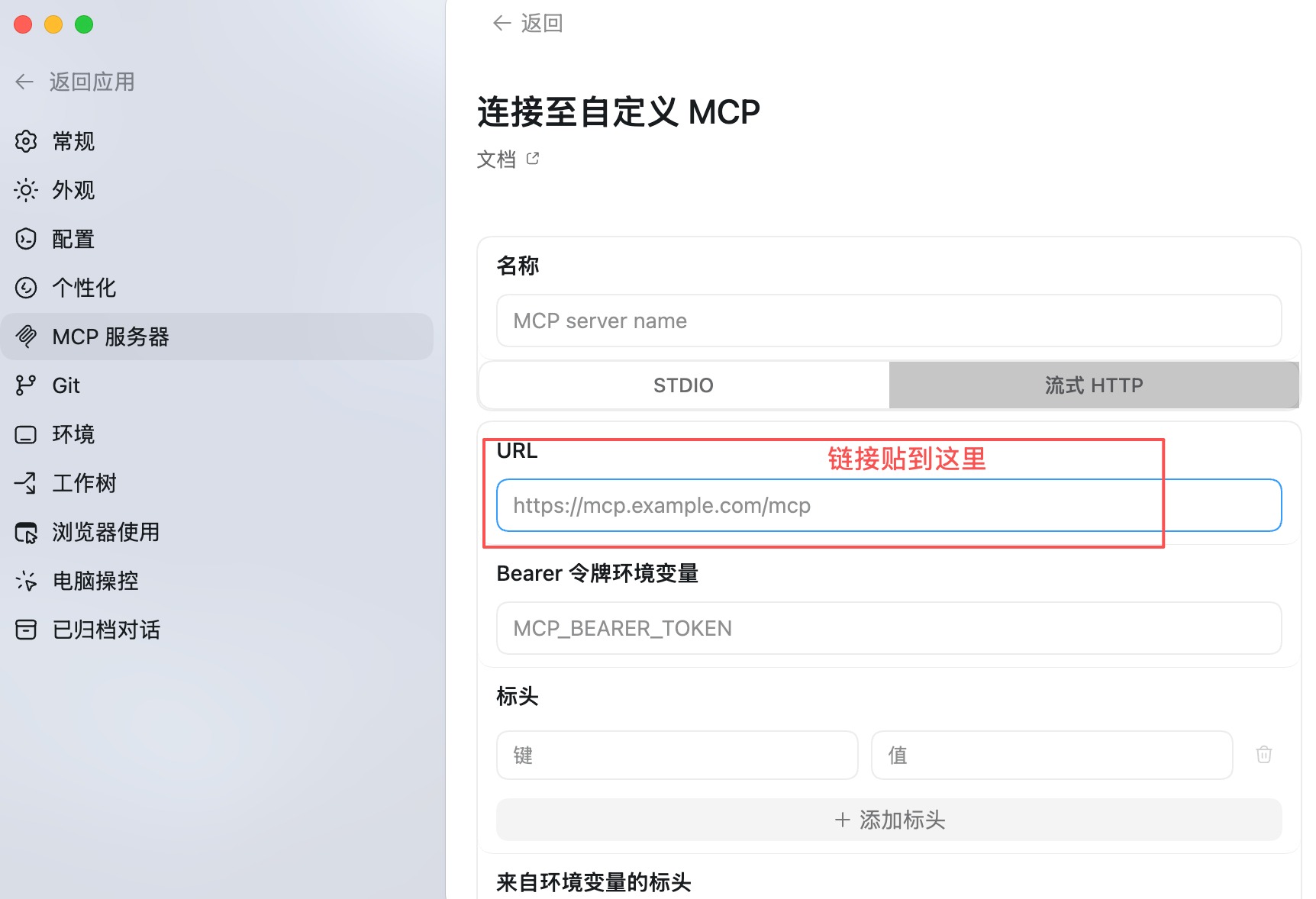Click the back arrow next to 返回应用
Viewport: 1316px width, 899px height.
24,82
